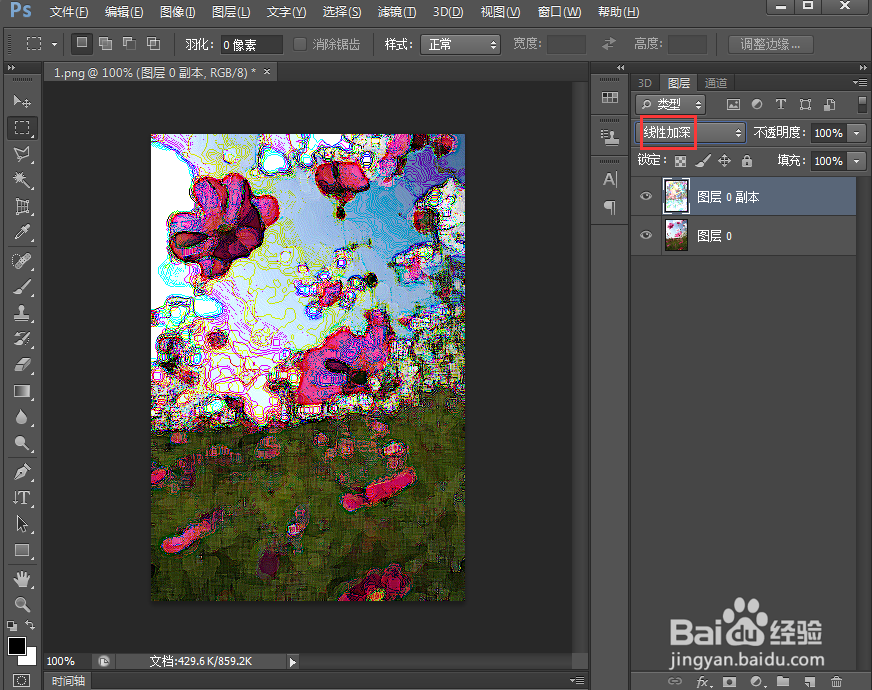Toggle pixel layer filter
This screenshot has height=690, width=872.
(x=734, y=104)
